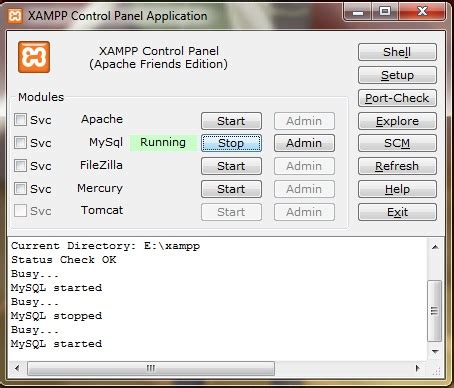Click the XAMPP orange logo icon
The height and width of the screenshot is (388, 454).
point(34,57)
